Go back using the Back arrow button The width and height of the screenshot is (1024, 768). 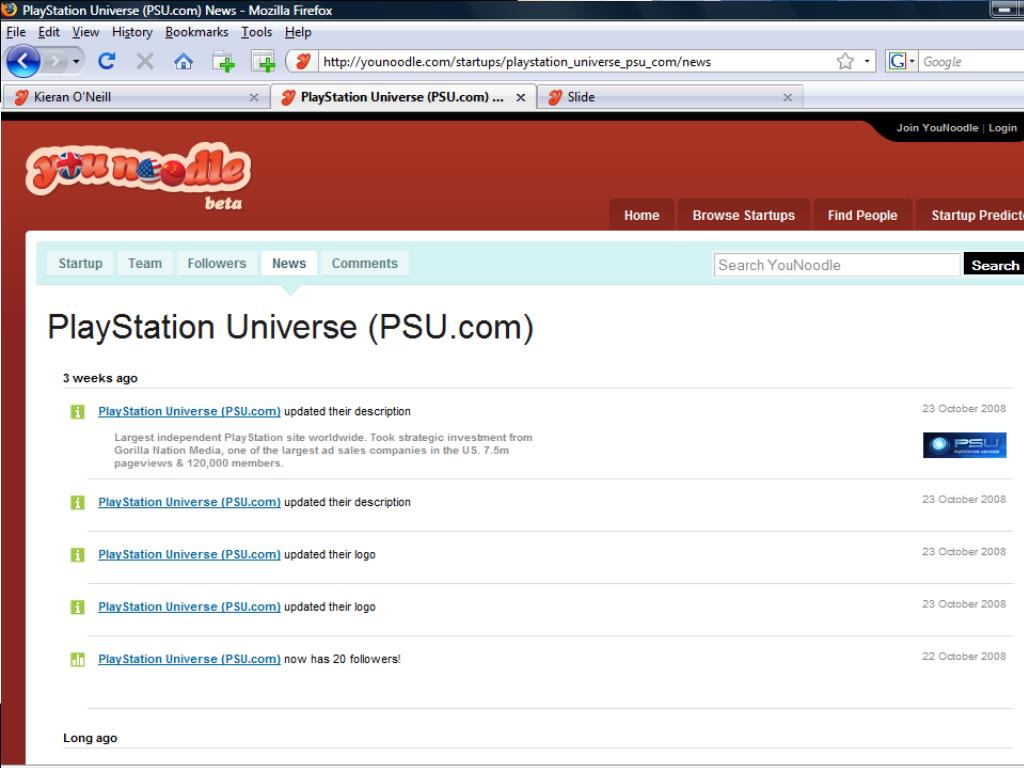[x=23, y=62]
